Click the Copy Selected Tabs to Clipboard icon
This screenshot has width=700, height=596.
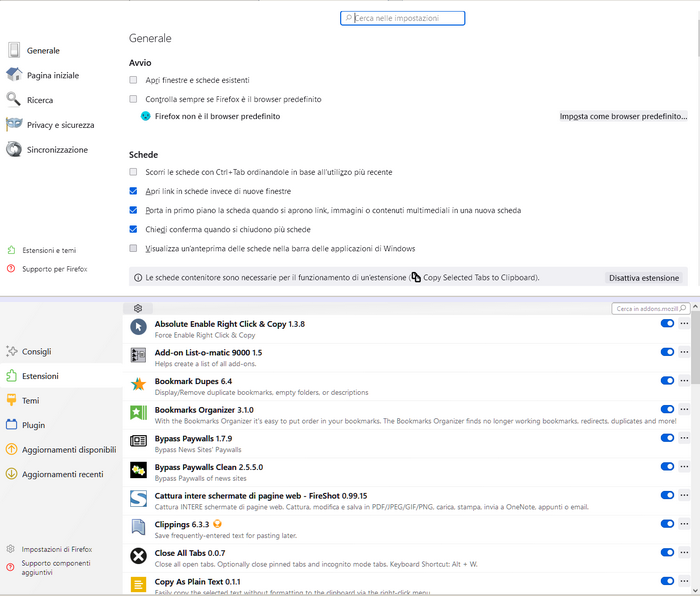(x=416, y=277)
